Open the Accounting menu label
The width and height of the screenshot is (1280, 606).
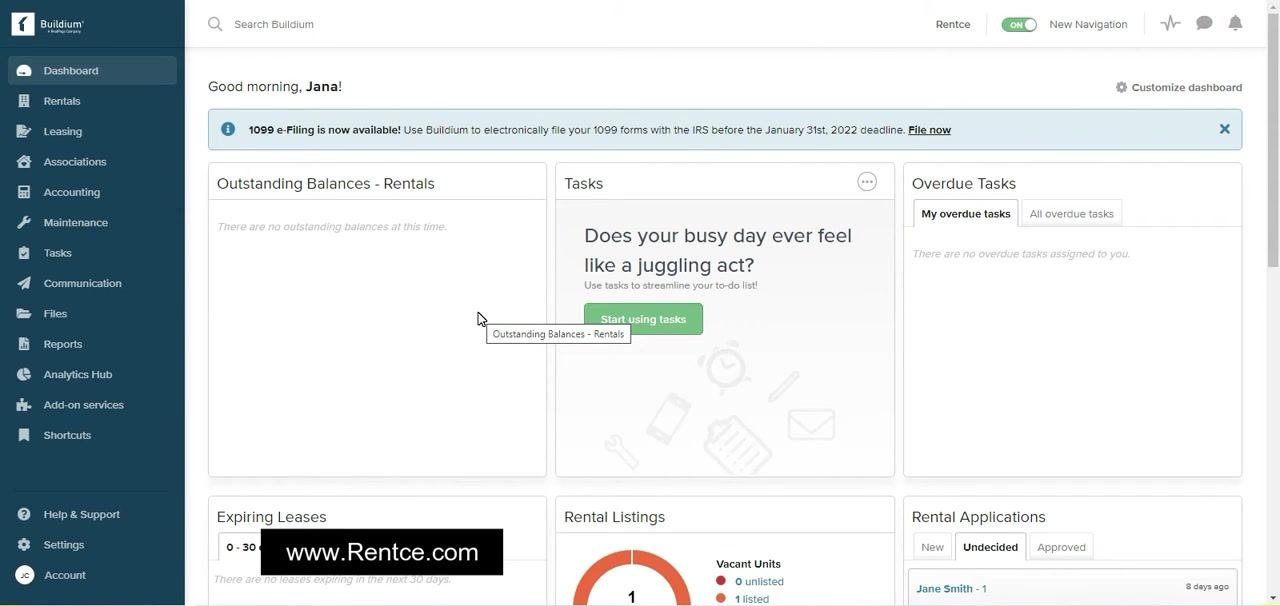click(72, 192)
